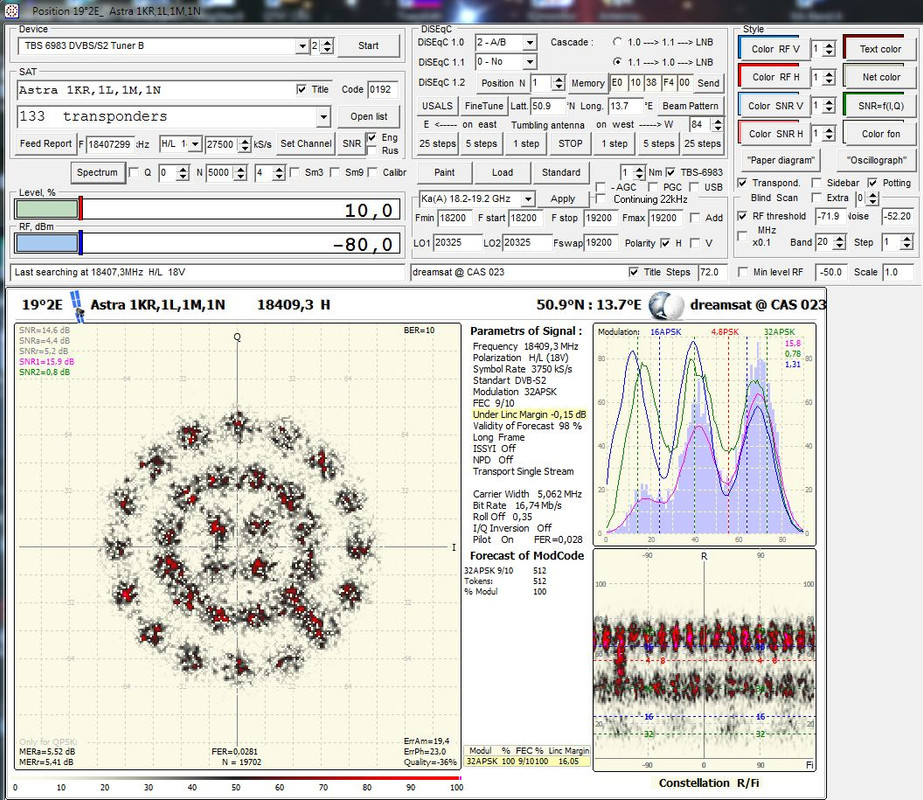Viewport: 923px width, 800px height.
Task: Click the SNR button next to Set Channel
Action: 351,144
